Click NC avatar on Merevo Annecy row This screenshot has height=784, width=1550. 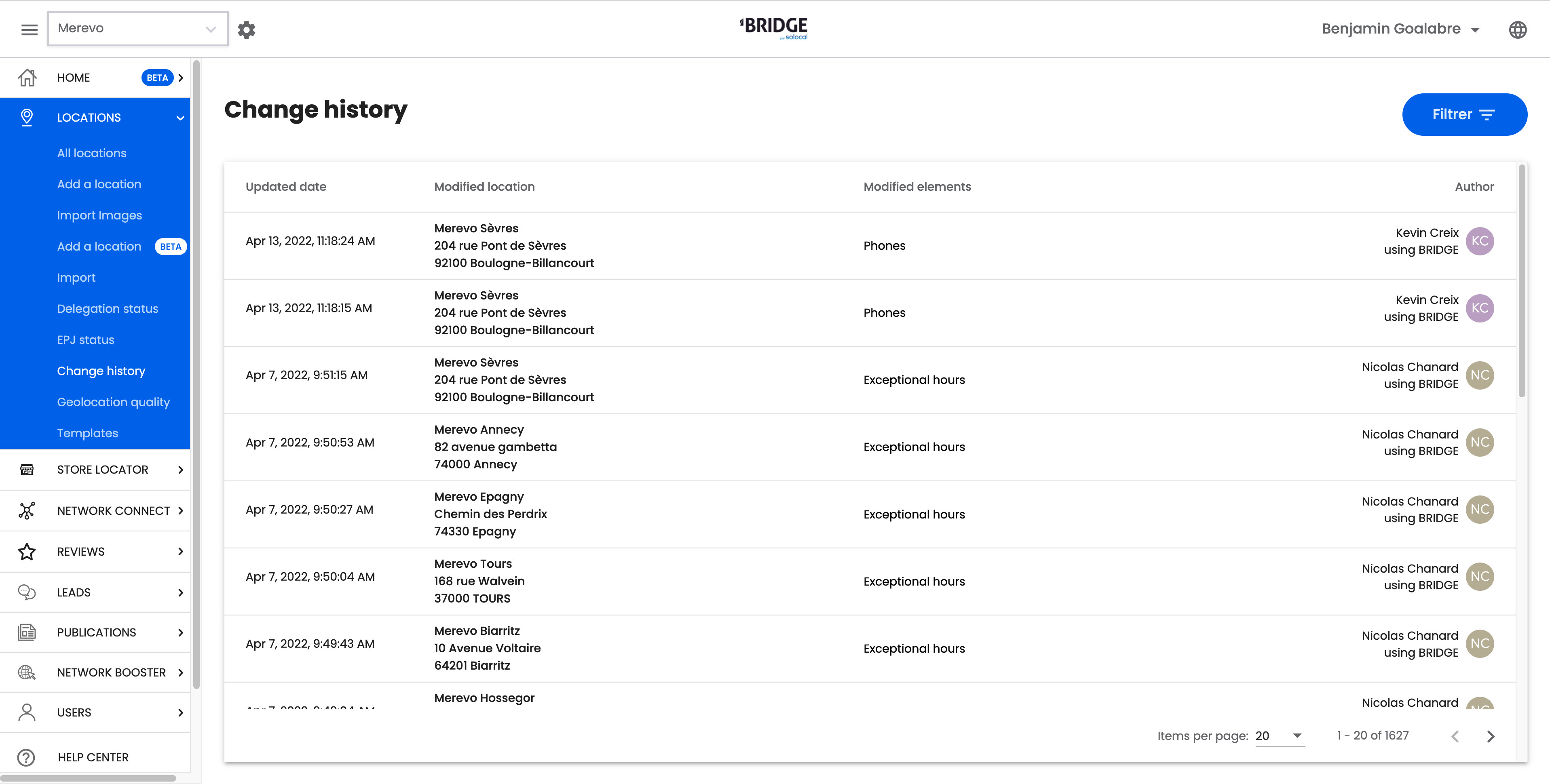coord(1480,442)
